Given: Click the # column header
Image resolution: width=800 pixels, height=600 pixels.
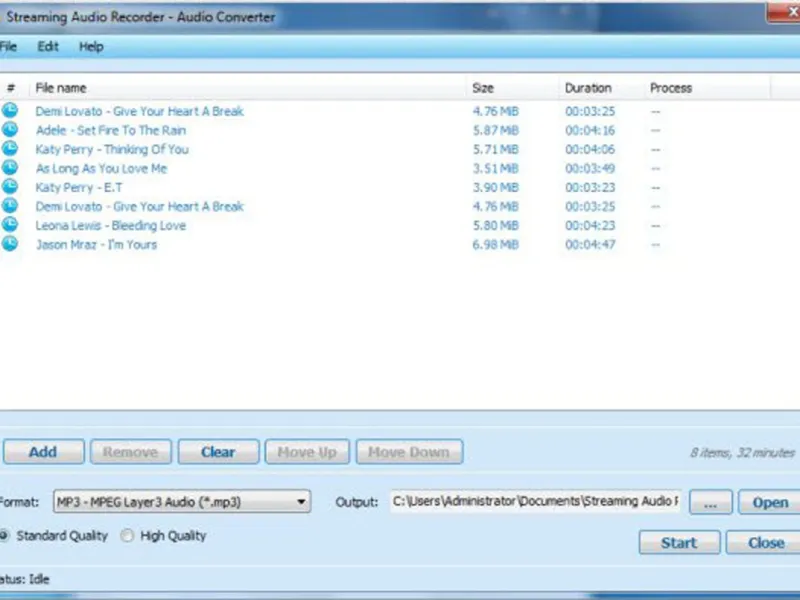Looking at the screenshot, I should [x=11, y=88].
